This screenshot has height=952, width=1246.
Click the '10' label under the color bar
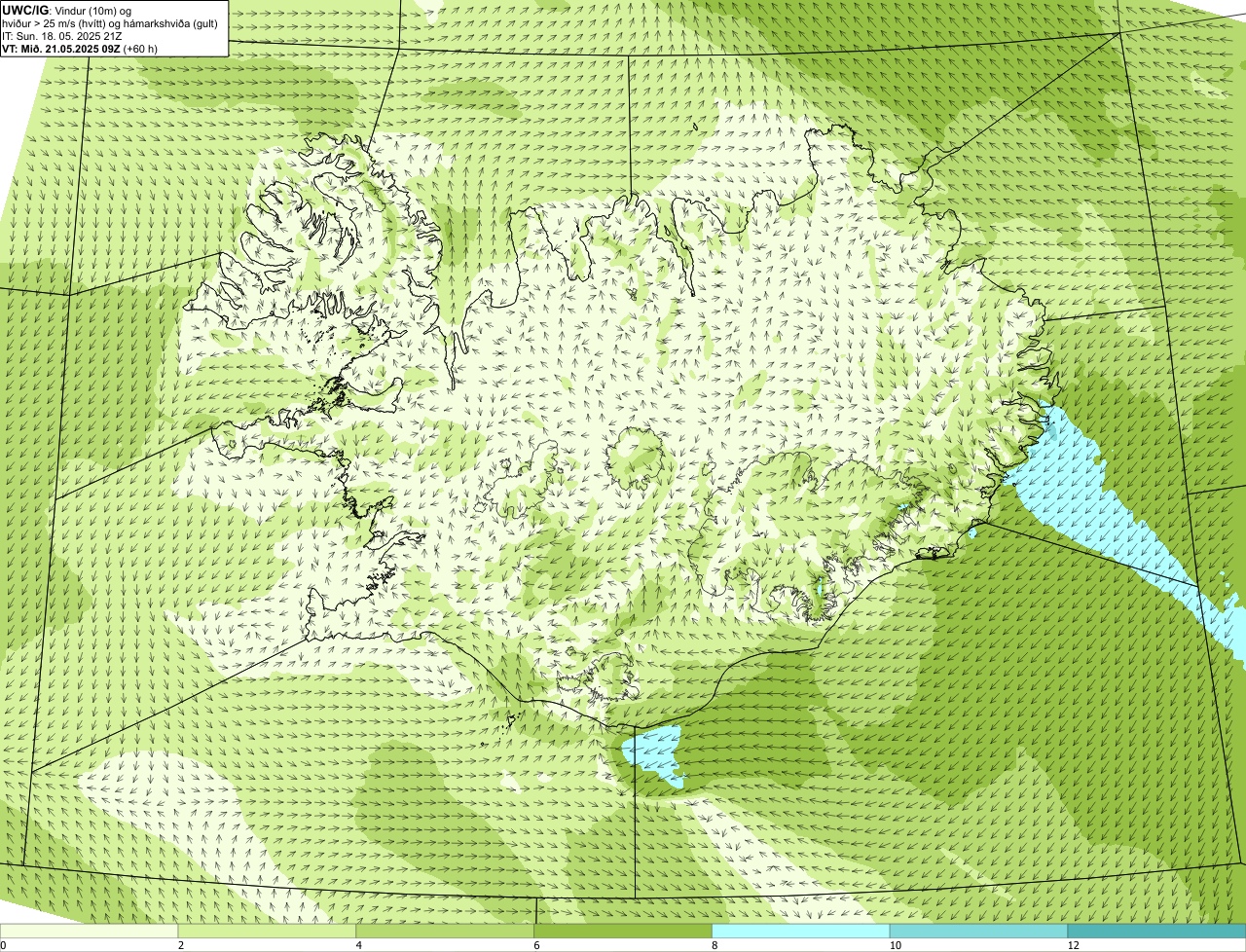point(896,945)
